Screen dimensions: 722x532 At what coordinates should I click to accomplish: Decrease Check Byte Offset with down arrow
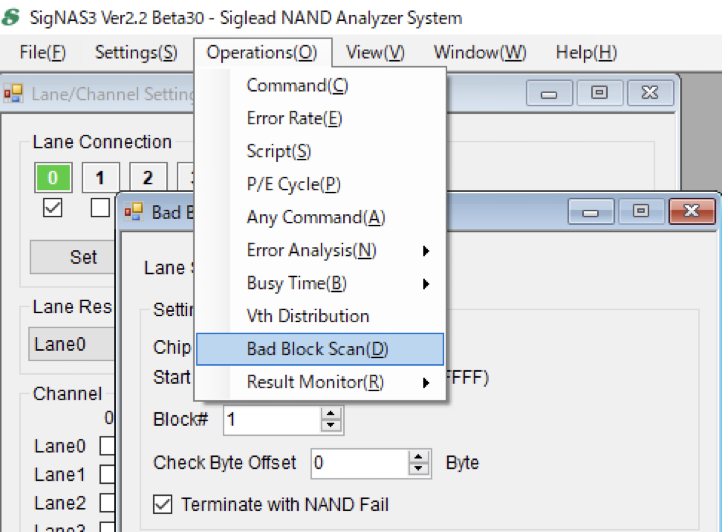(x=418, y=469)
